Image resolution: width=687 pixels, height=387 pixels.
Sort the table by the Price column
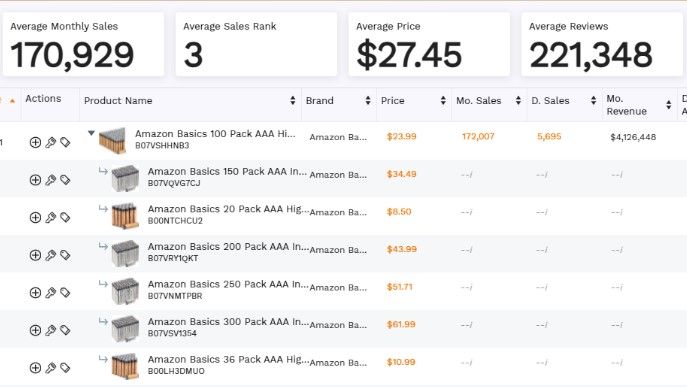(x=443, y=101)
